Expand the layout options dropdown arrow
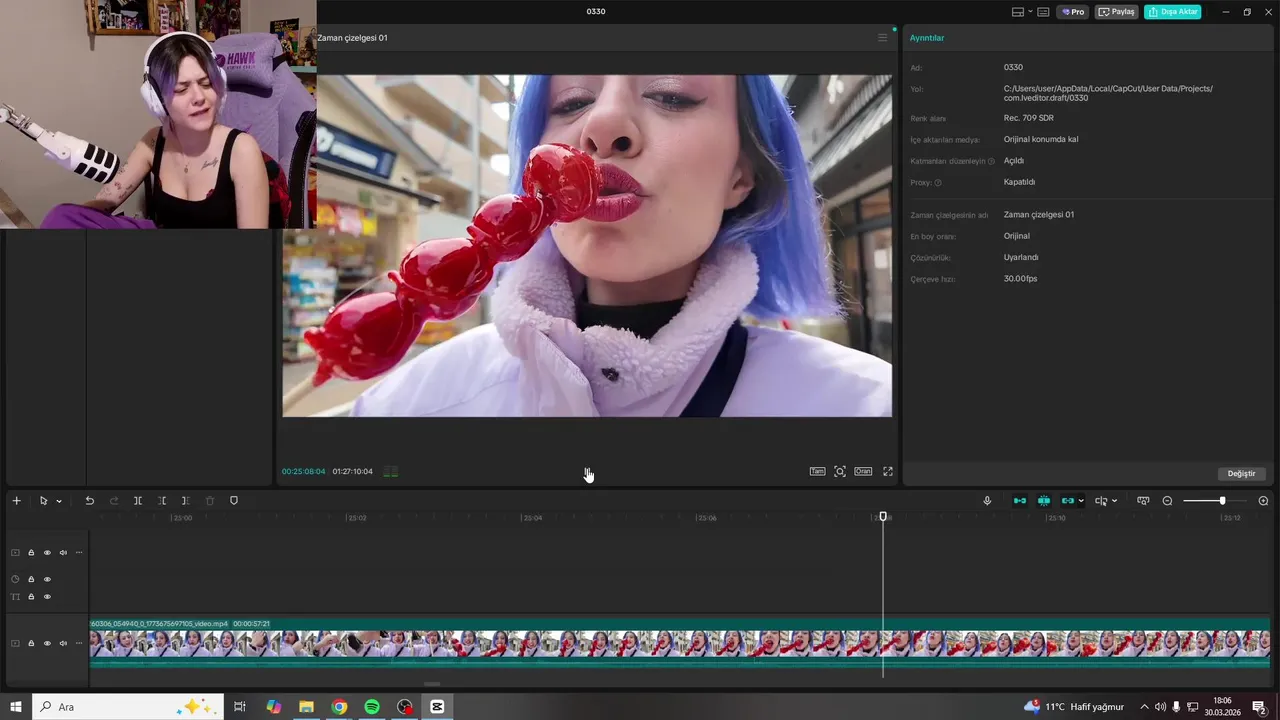Screen dimensions: 1280x720 point(1029,12)
